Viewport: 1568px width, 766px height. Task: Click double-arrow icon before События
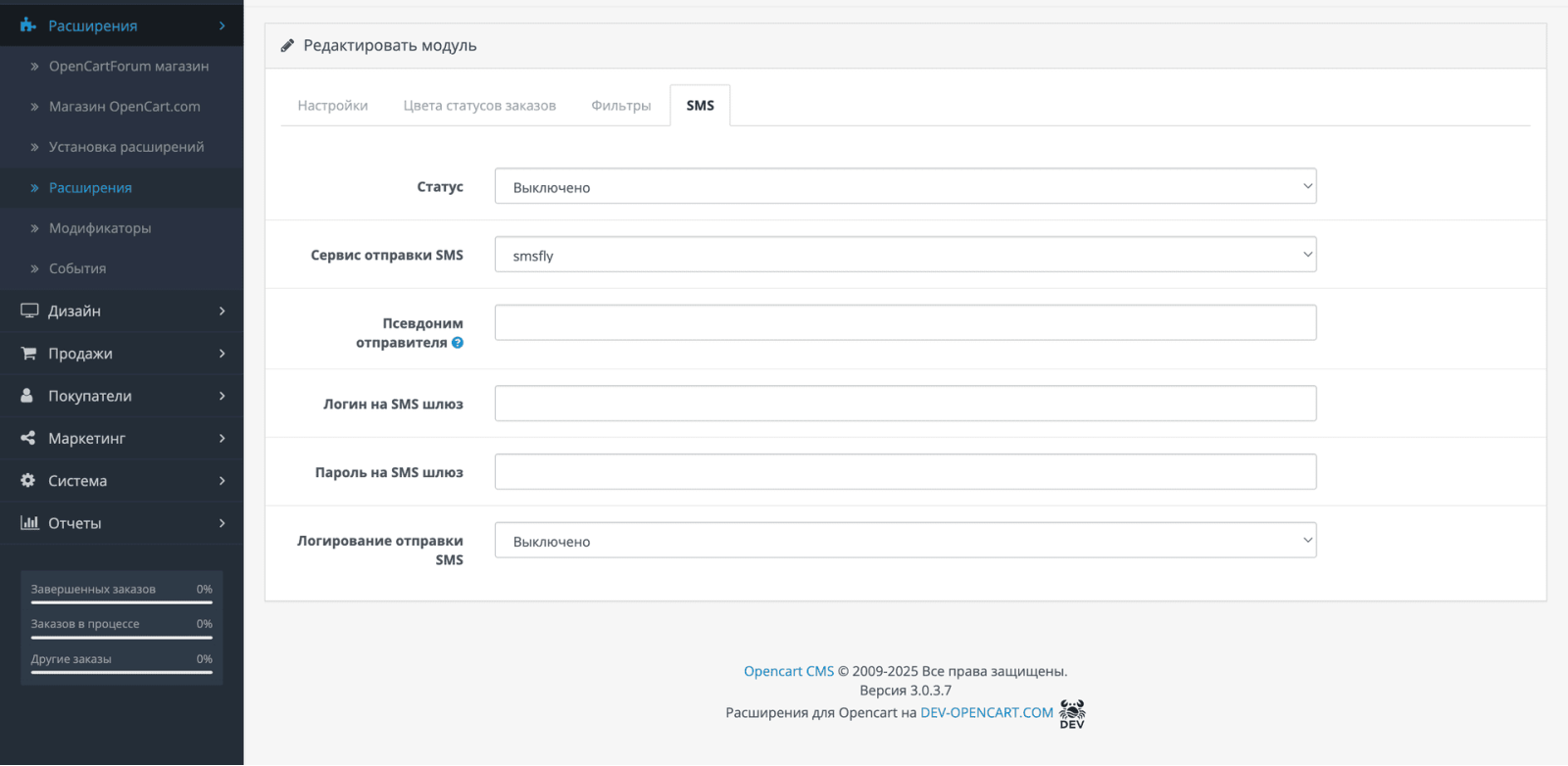34,268
